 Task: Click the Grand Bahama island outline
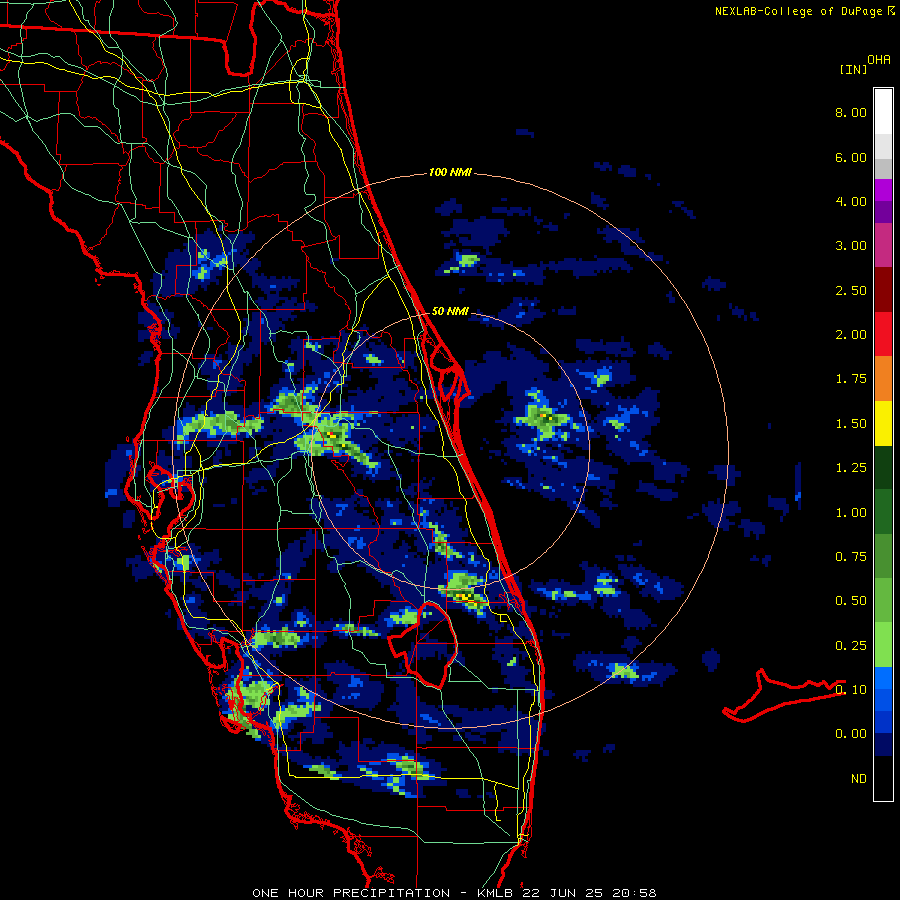click(783, 696)
